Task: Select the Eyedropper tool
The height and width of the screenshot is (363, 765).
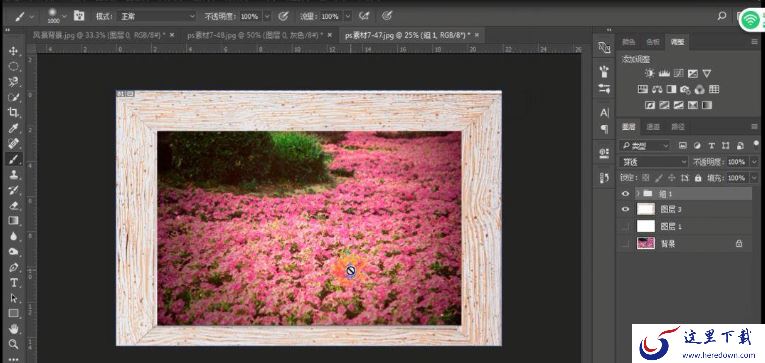Action: (x=13, y=128)
